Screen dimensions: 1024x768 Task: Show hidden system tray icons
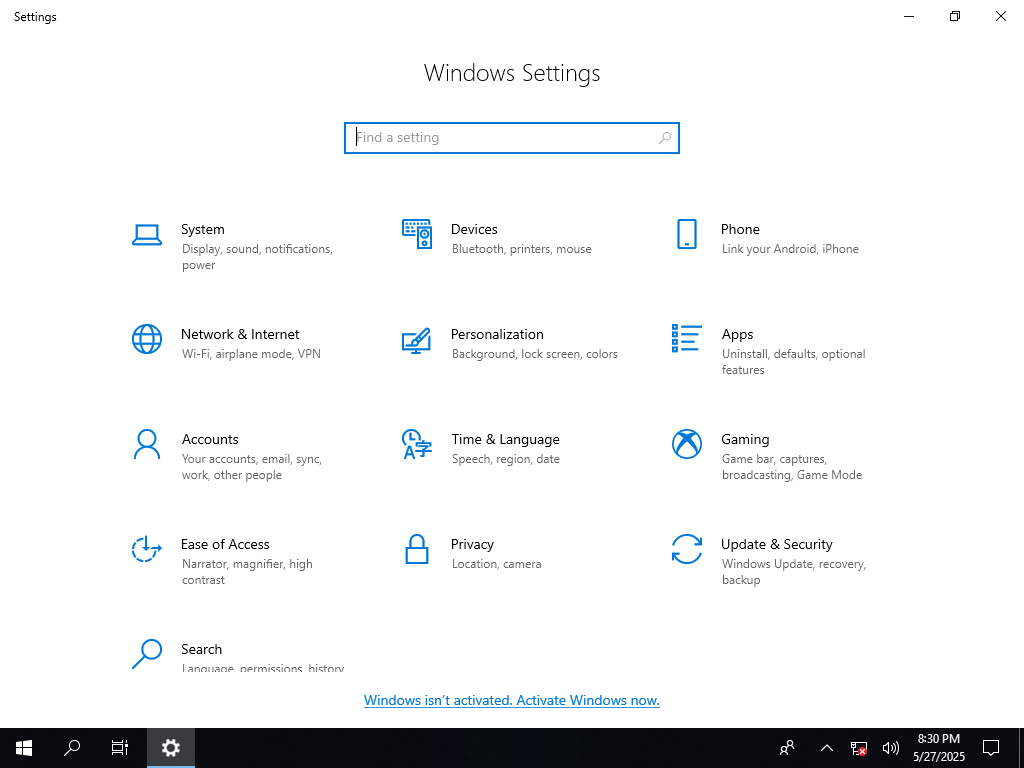(826, 748)
